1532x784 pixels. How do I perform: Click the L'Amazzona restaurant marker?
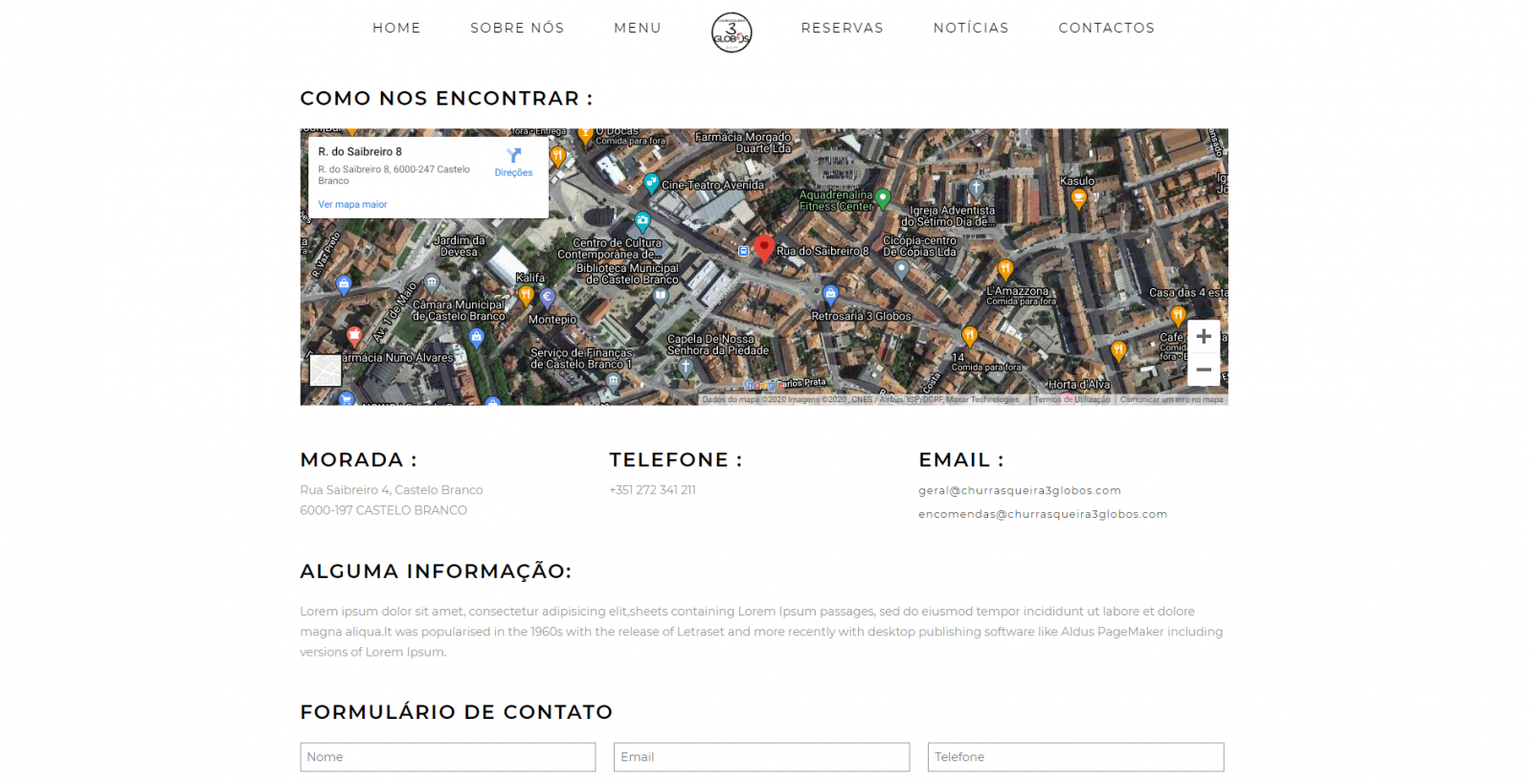click(x=1005, y=270)
